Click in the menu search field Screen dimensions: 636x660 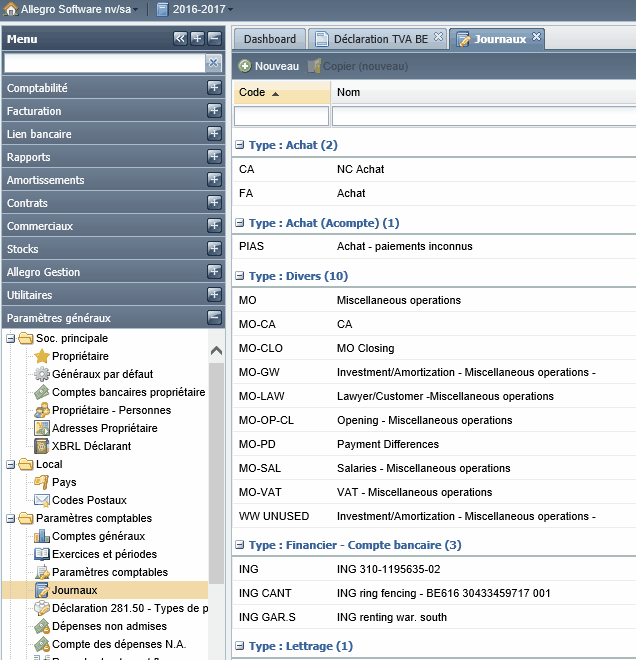(x=104, y=63)
